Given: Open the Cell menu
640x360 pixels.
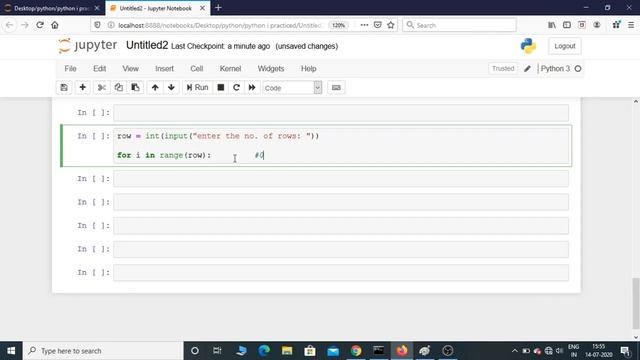Looking at the screenshot, I should pos(197,69).
